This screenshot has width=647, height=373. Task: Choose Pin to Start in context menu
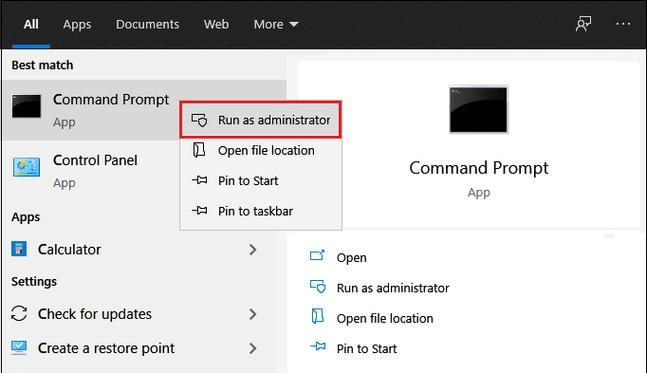pyautogui.click(x=261, y=181)
